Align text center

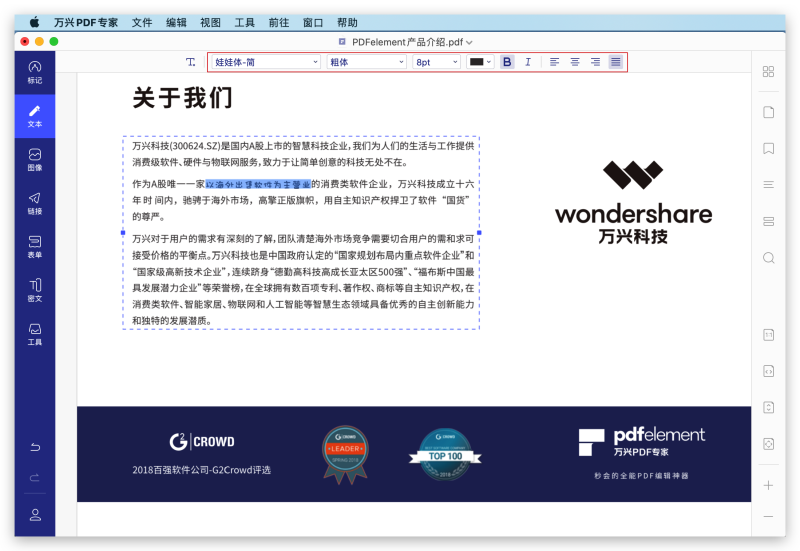pos(575,62)
